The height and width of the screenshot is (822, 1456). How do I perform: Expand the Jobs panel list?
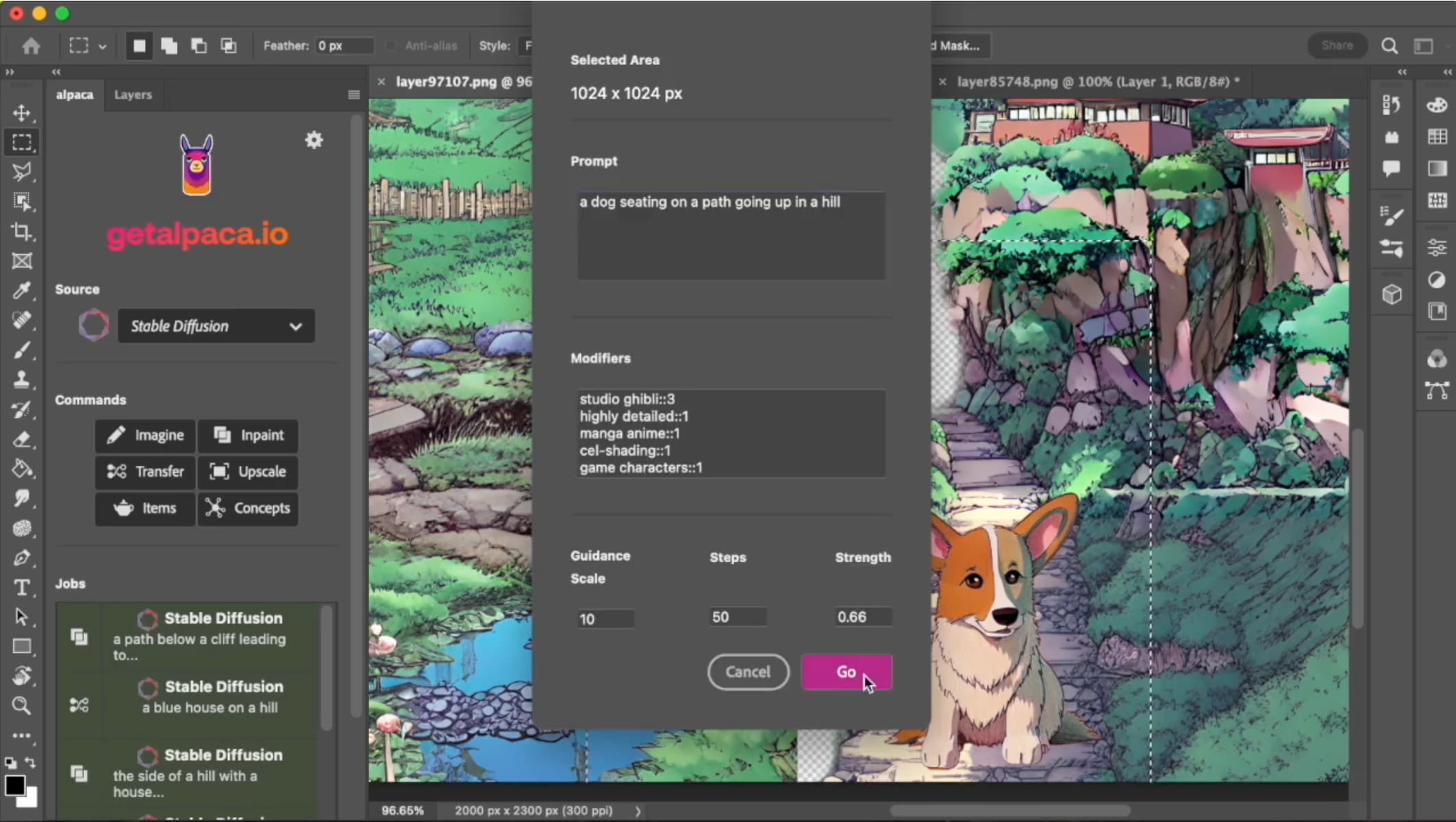click(70, 583)
